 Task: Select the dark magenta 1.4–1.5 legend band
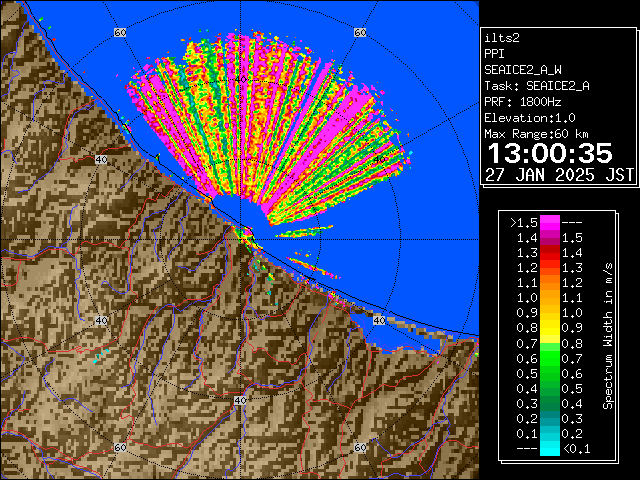[549, 238]
